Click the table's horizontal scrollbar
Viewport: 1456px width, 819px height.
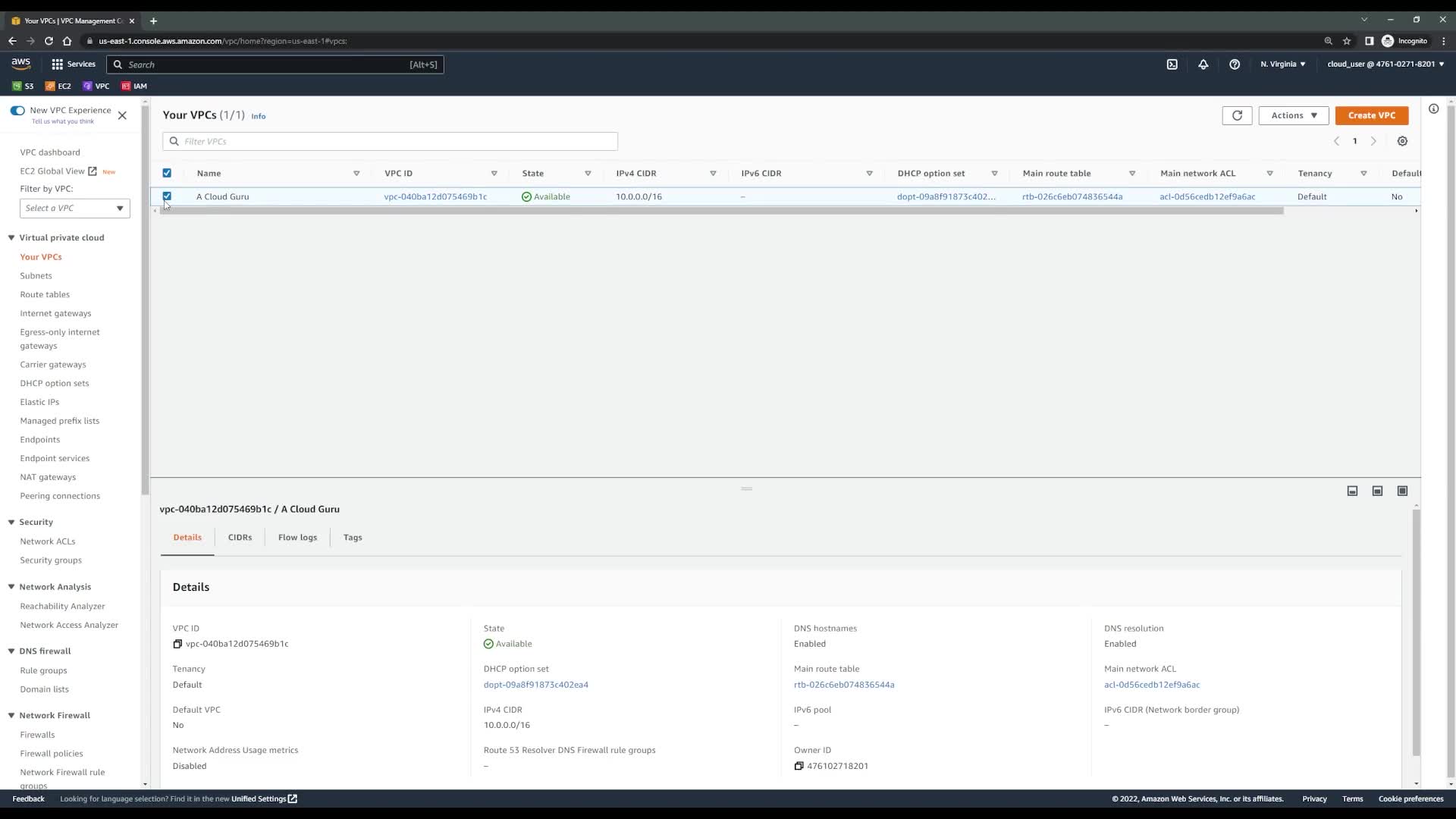(720, 211)
